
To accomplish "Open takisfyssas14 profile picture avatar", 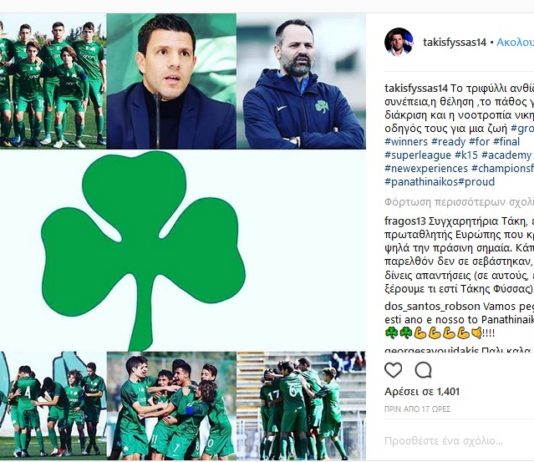I will pos(399,42).
